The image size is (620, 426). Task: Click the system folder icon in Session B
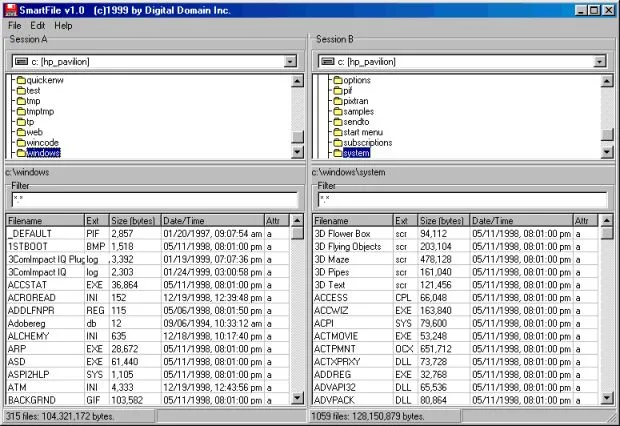click(x=335, y=153)
